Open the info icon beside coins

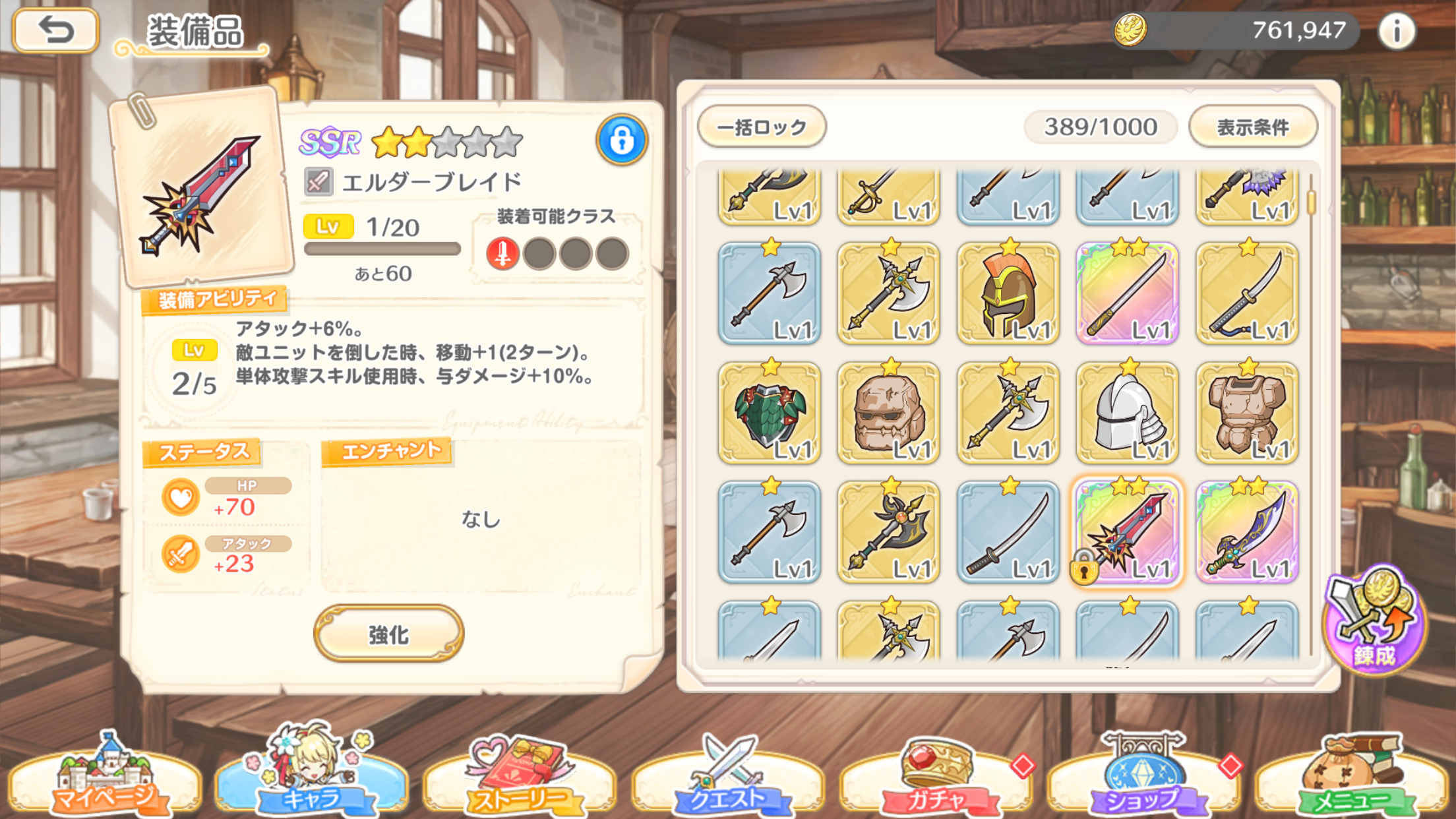(1397, 30)
